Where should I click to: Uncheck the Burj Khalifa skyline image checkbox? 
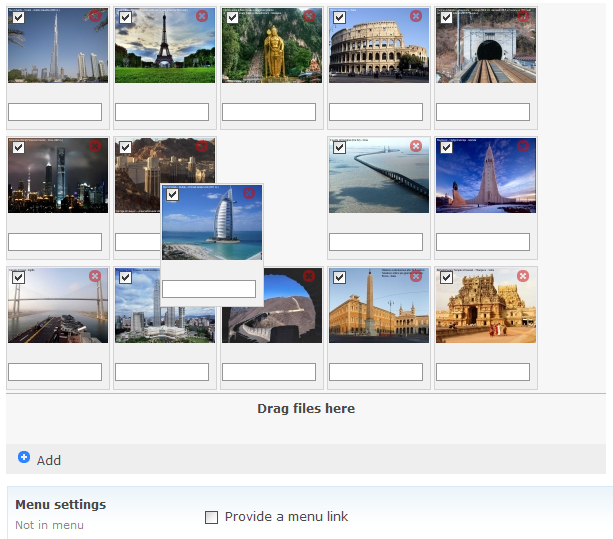[19, 17]
